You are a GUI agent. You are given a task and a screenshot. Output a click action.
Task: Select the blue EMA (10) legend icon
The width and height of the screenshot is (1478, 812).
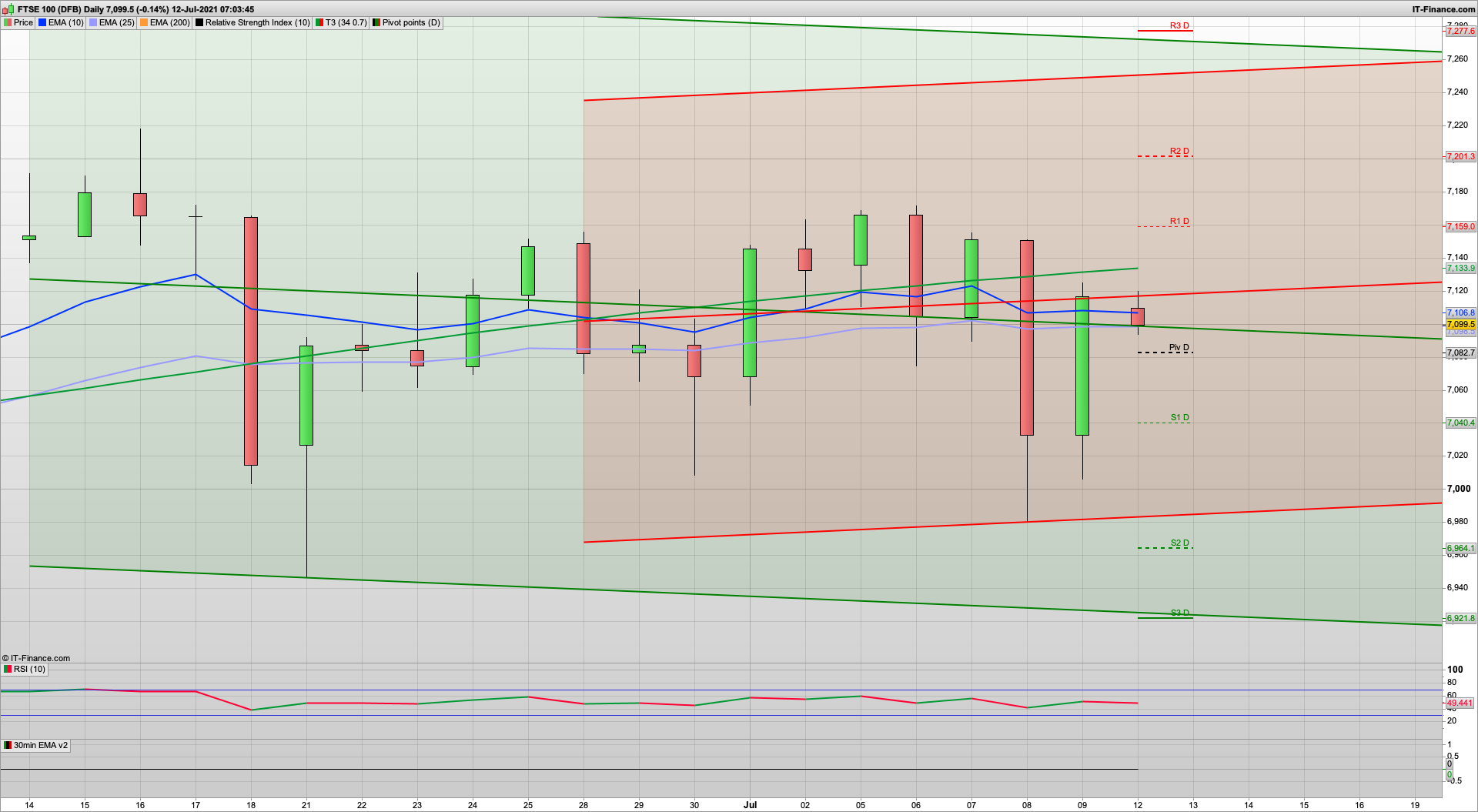(x=42, y=22)
